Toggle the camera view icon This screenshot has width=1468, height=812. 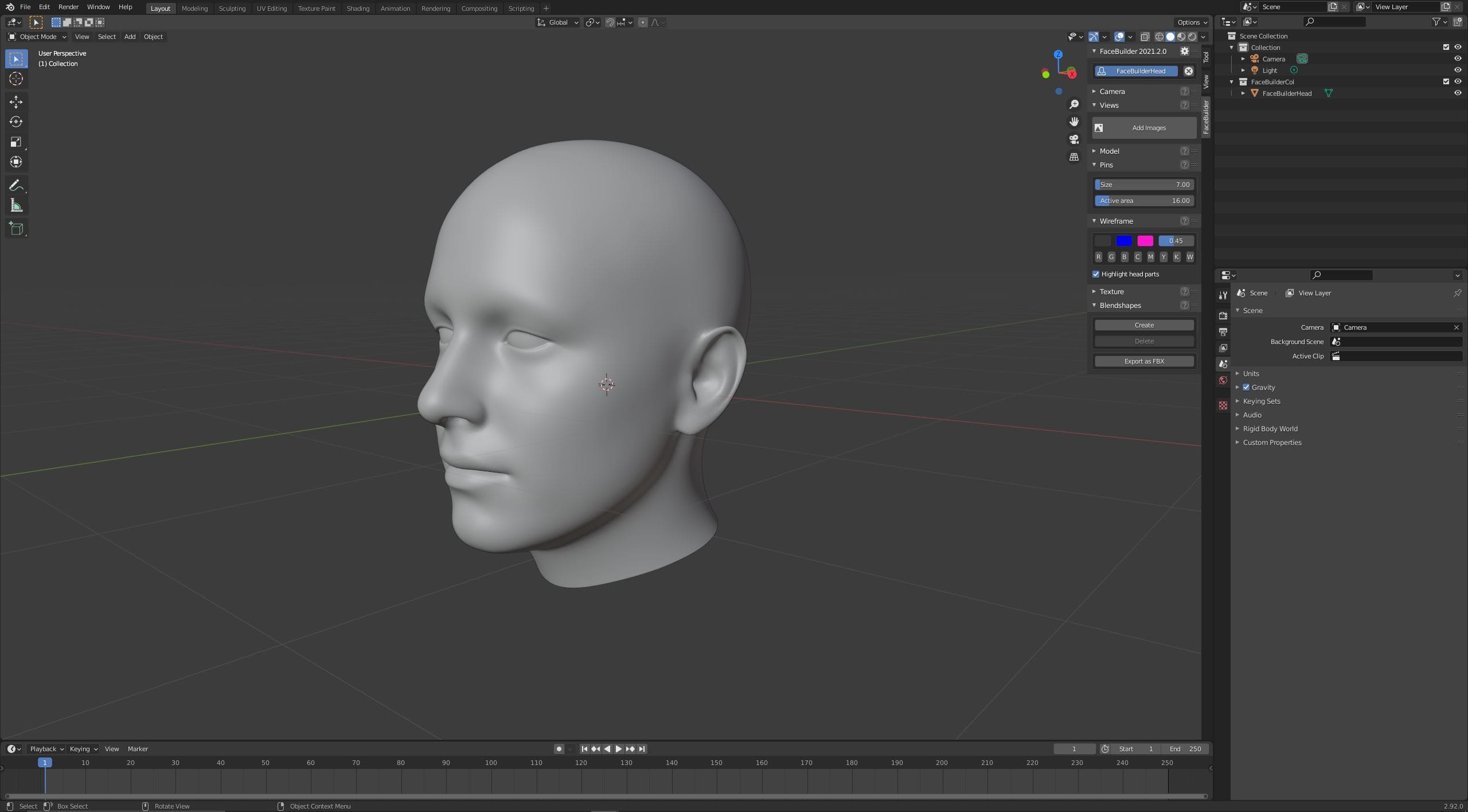[1074, 139]
